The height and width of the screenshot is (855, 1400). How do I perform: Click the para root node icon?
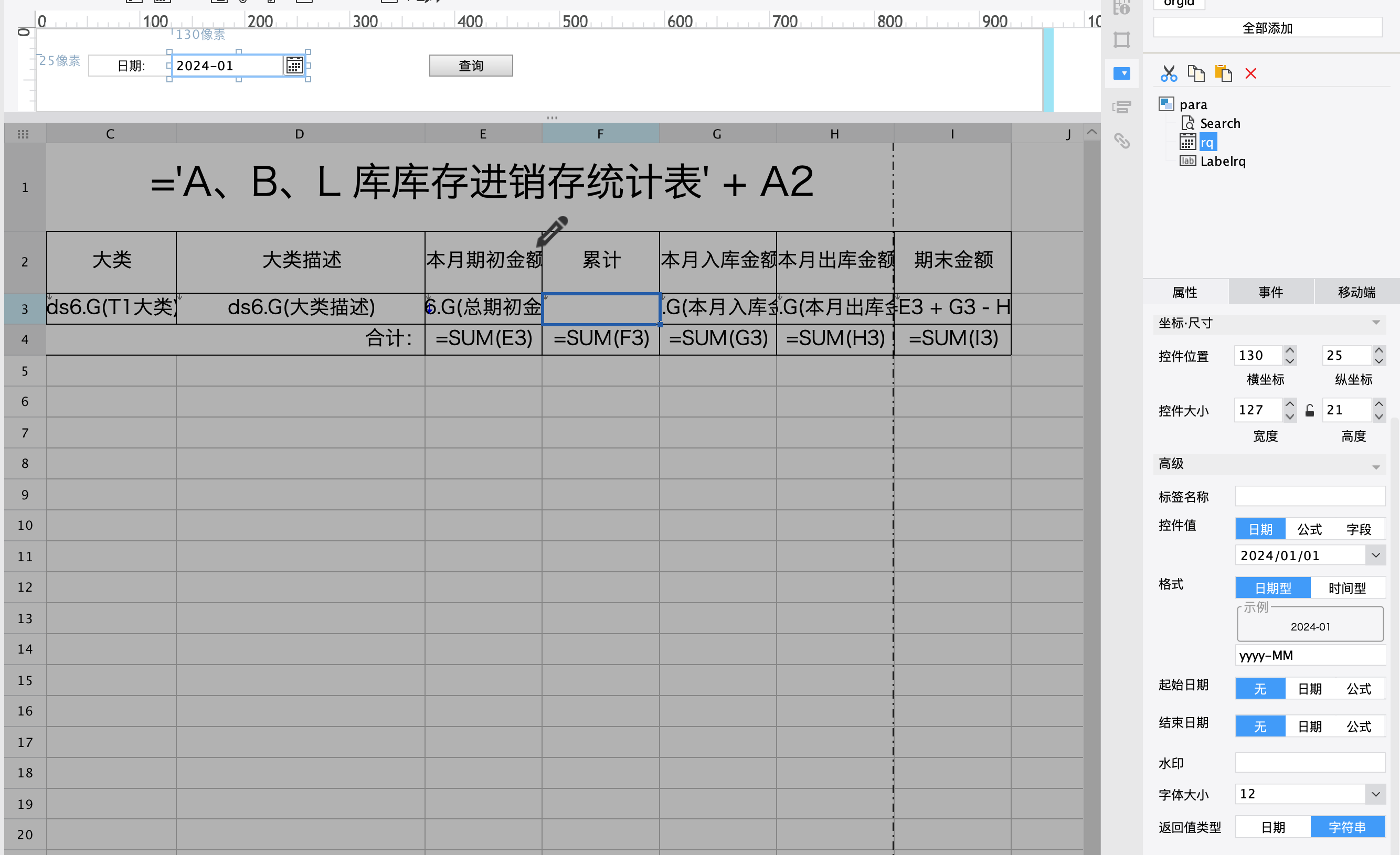pos(1166,104)
